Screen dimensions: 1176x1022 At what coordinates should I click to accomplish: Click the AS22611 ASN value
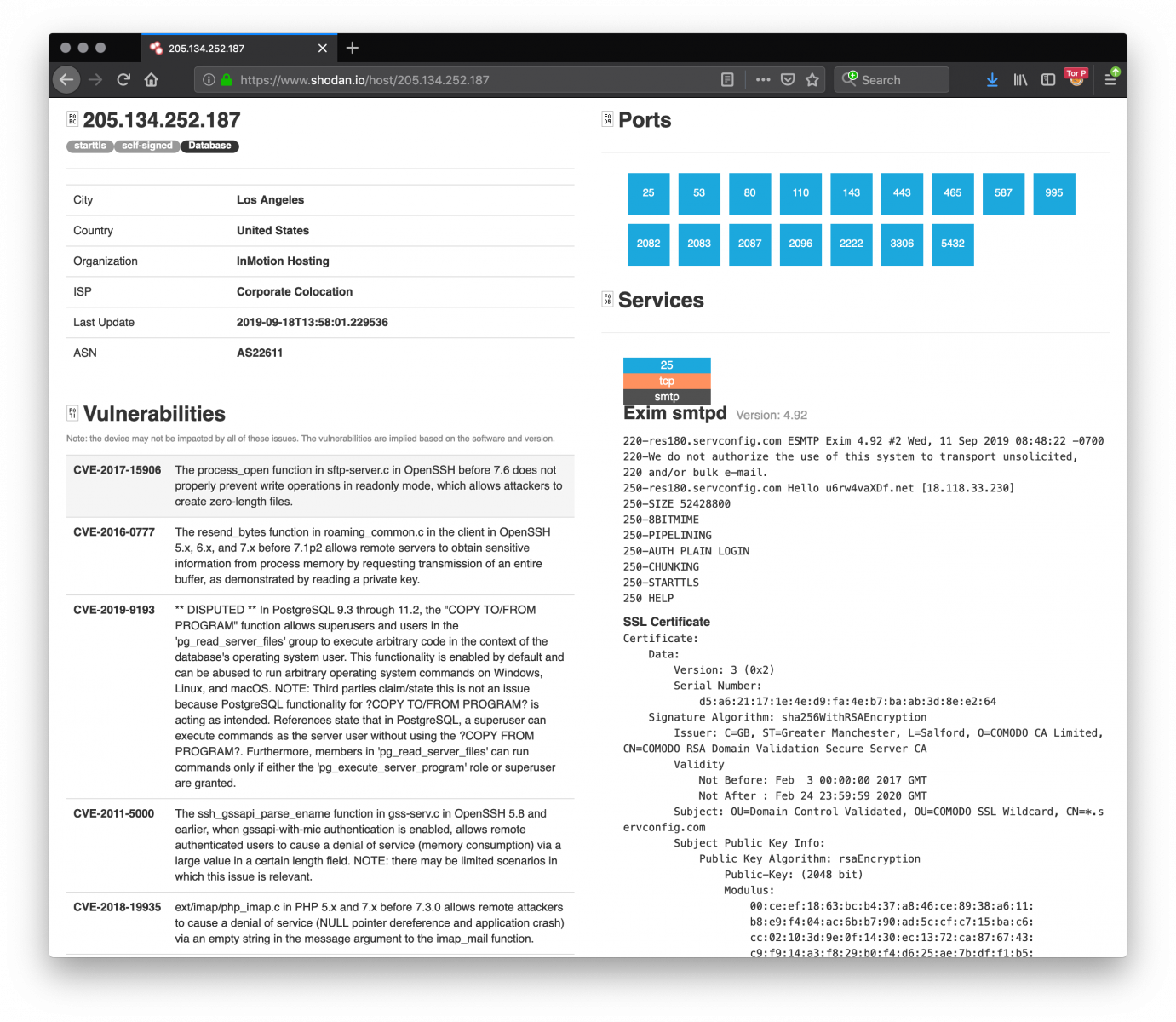260,353
